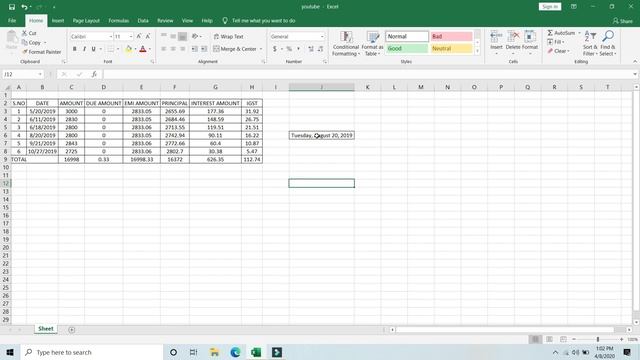Apply the Bad cell style
640x360 pixels.
pos(451,36)
